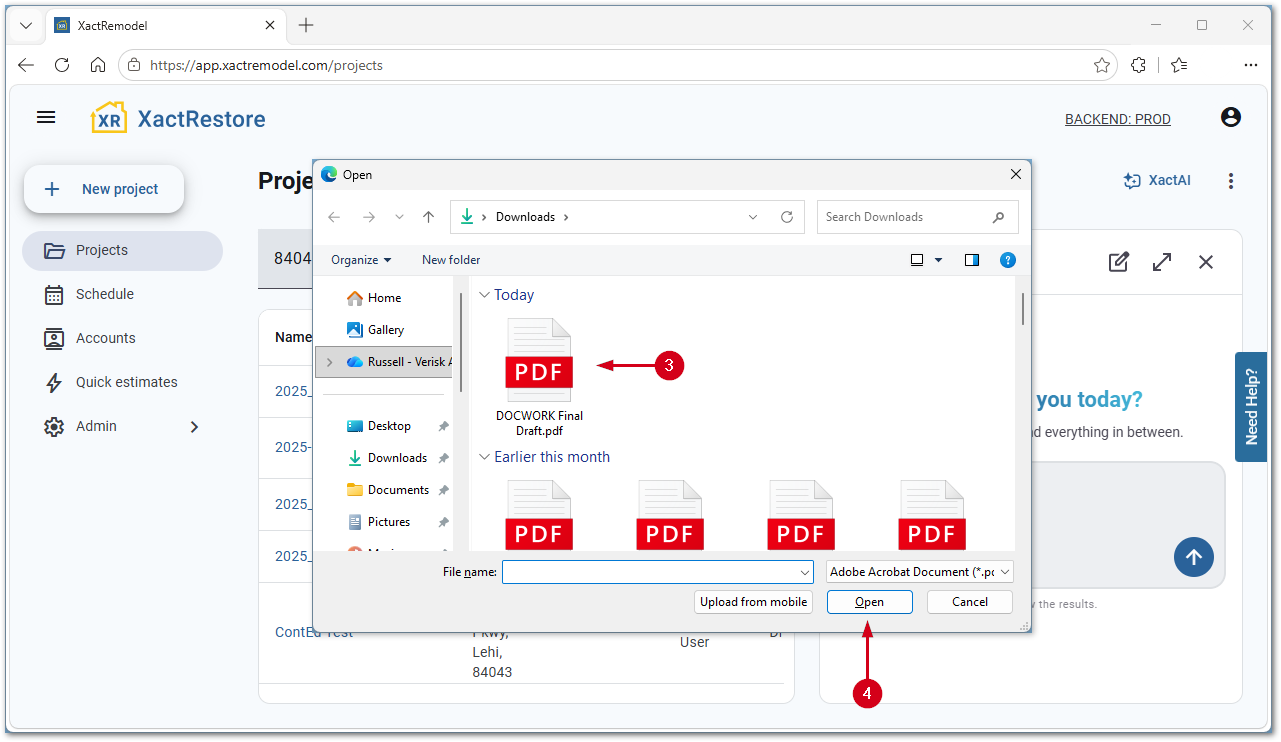This screenshot has height=742, width=1281.
Task: Open the Organize dropdown menu
Action: (361, 260)
